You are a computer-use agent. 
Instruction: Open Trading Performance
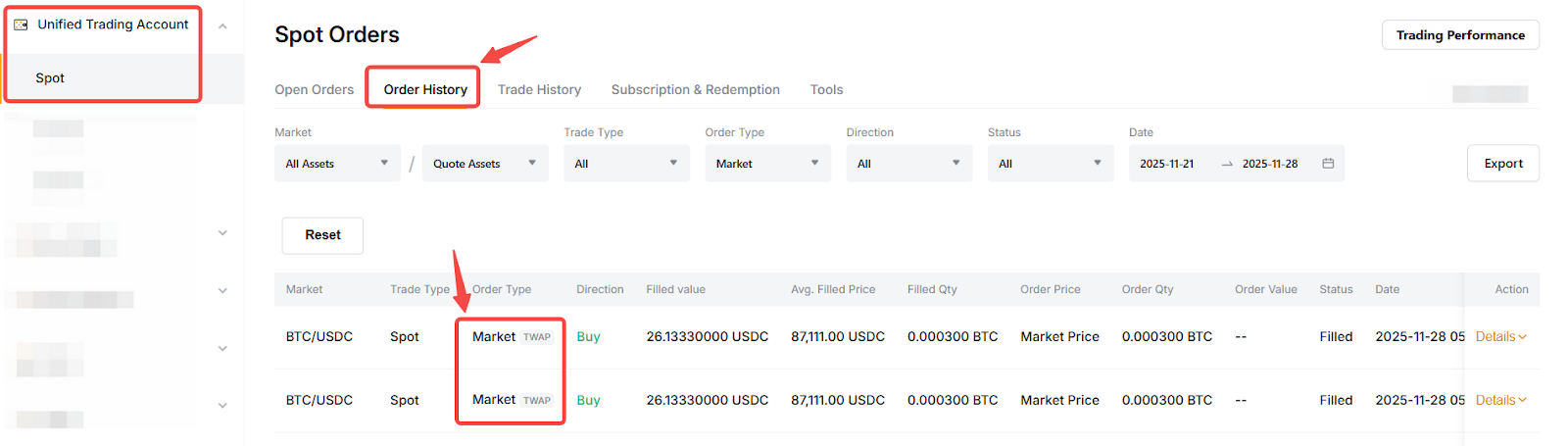pos(1460,35)
